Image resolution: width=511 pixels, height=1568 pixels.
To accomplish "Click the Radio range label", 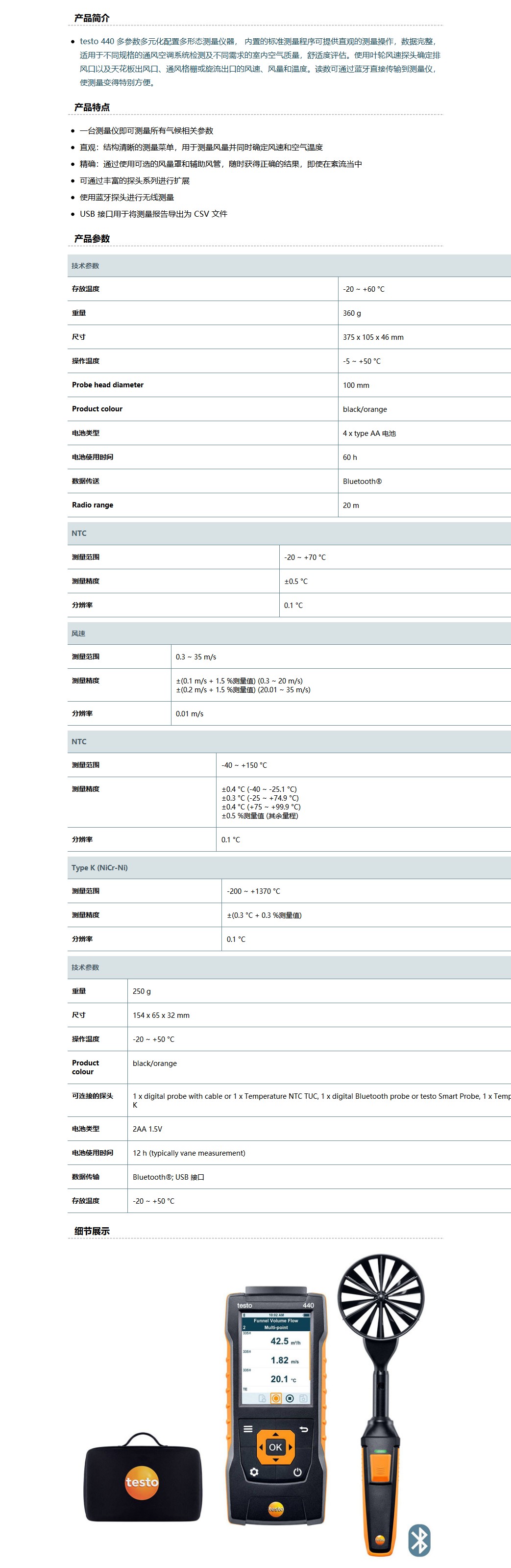I will coord(93,505).
